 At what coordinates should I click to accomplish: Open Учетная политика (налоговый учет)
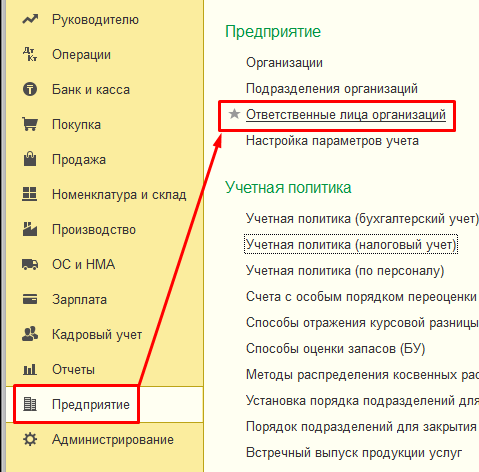tap(351, 245)
